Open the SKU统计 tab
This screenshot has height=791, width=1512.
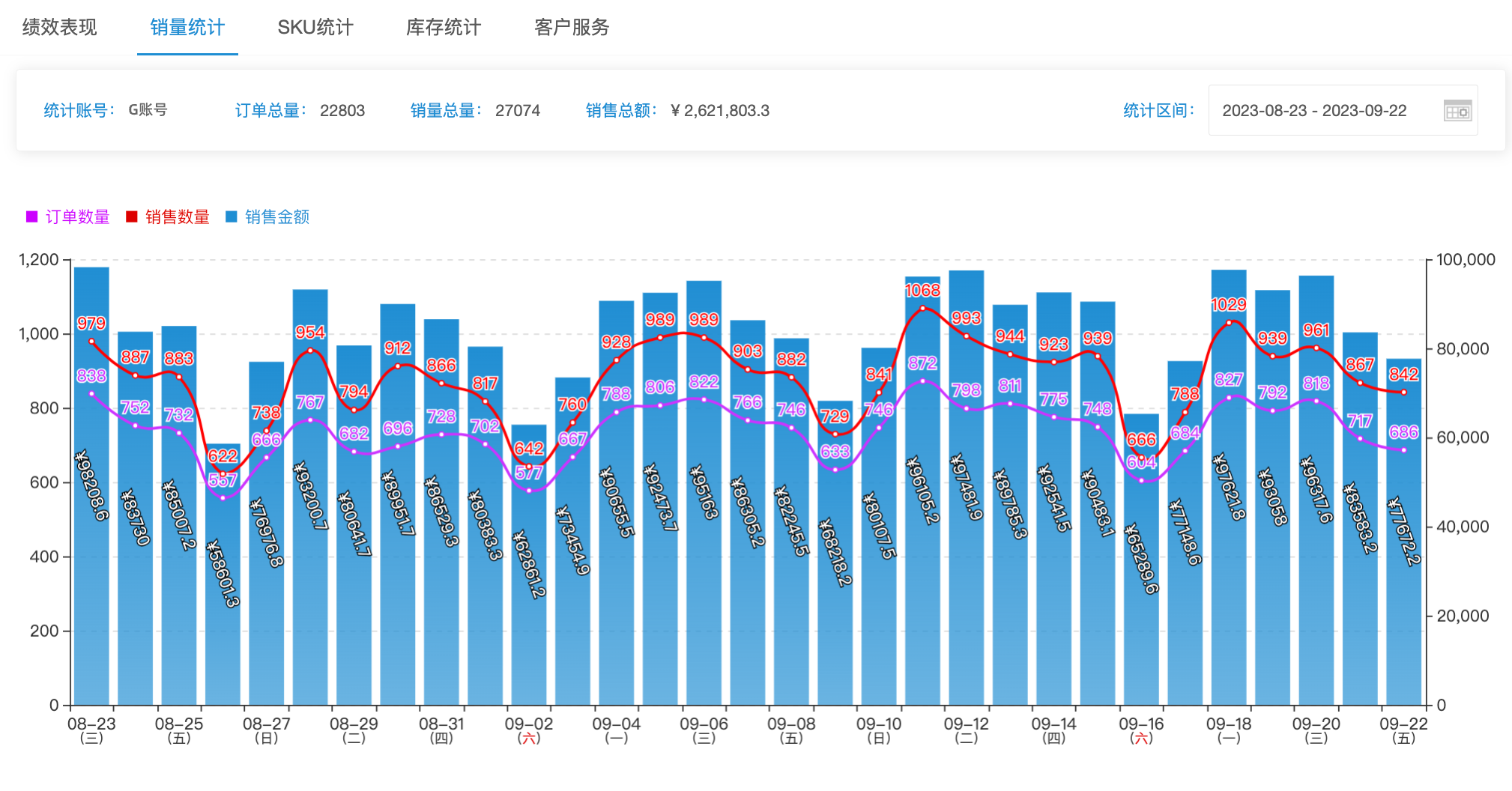(315, 28)
